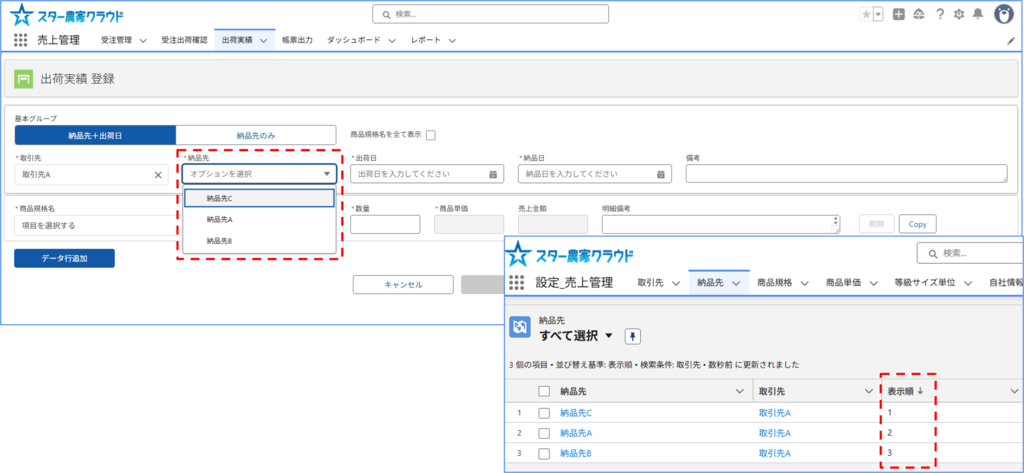The image size is (1024, 473).
Task: Expand the 受注管理 tab chevron
Action: click(x=142, y=40)
